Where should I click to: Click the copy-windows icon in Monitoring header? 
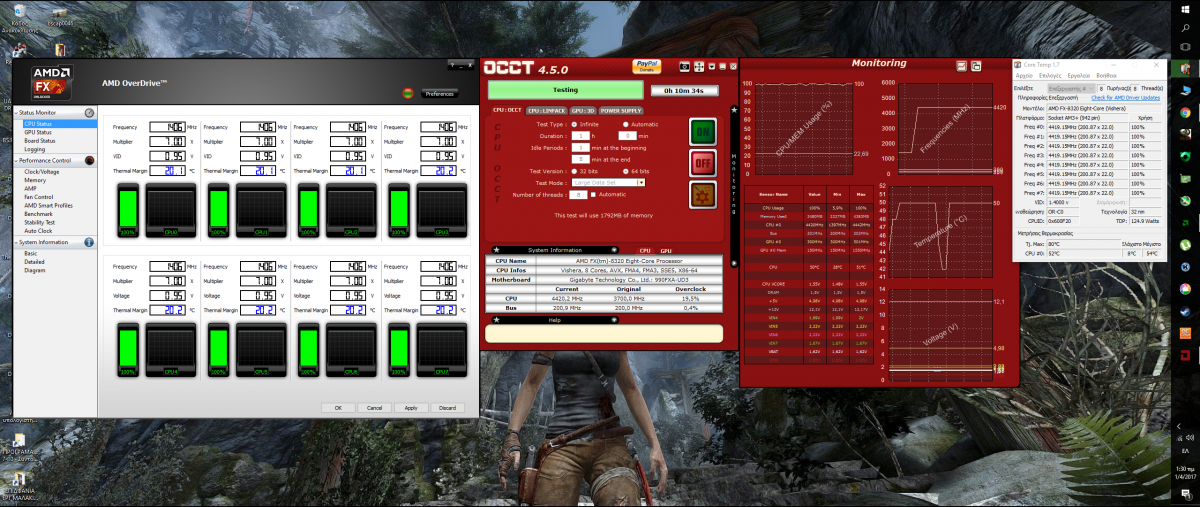(974, 66)
